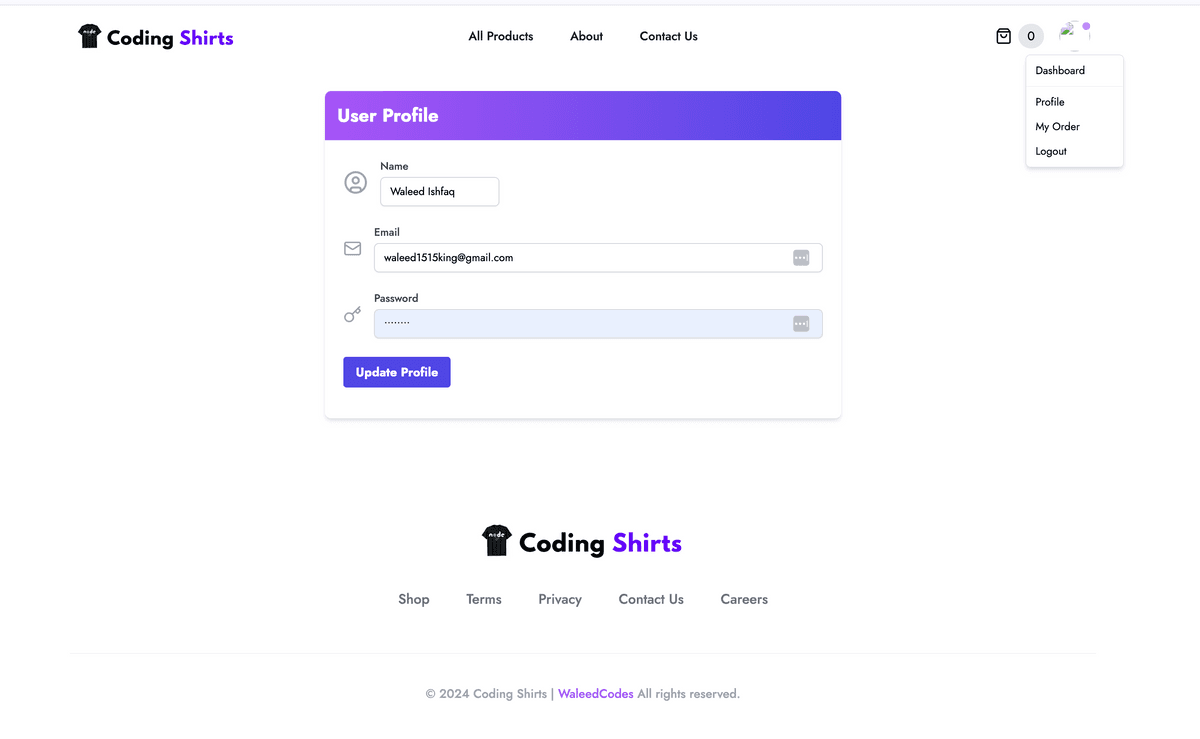
Task: Choose Logout from the user menu
Action: tap(1051, 152)
